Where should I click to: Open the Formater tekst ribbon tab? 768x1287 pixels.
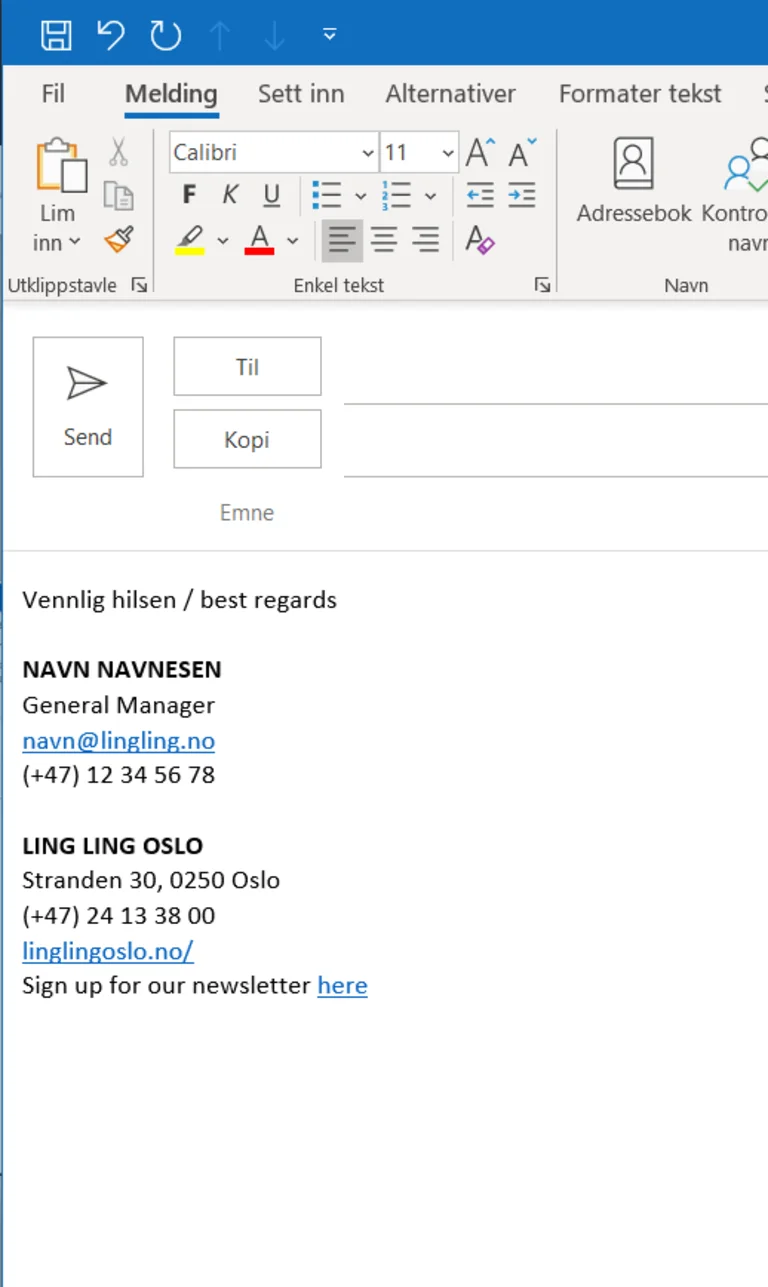click(x=640, y=94)
